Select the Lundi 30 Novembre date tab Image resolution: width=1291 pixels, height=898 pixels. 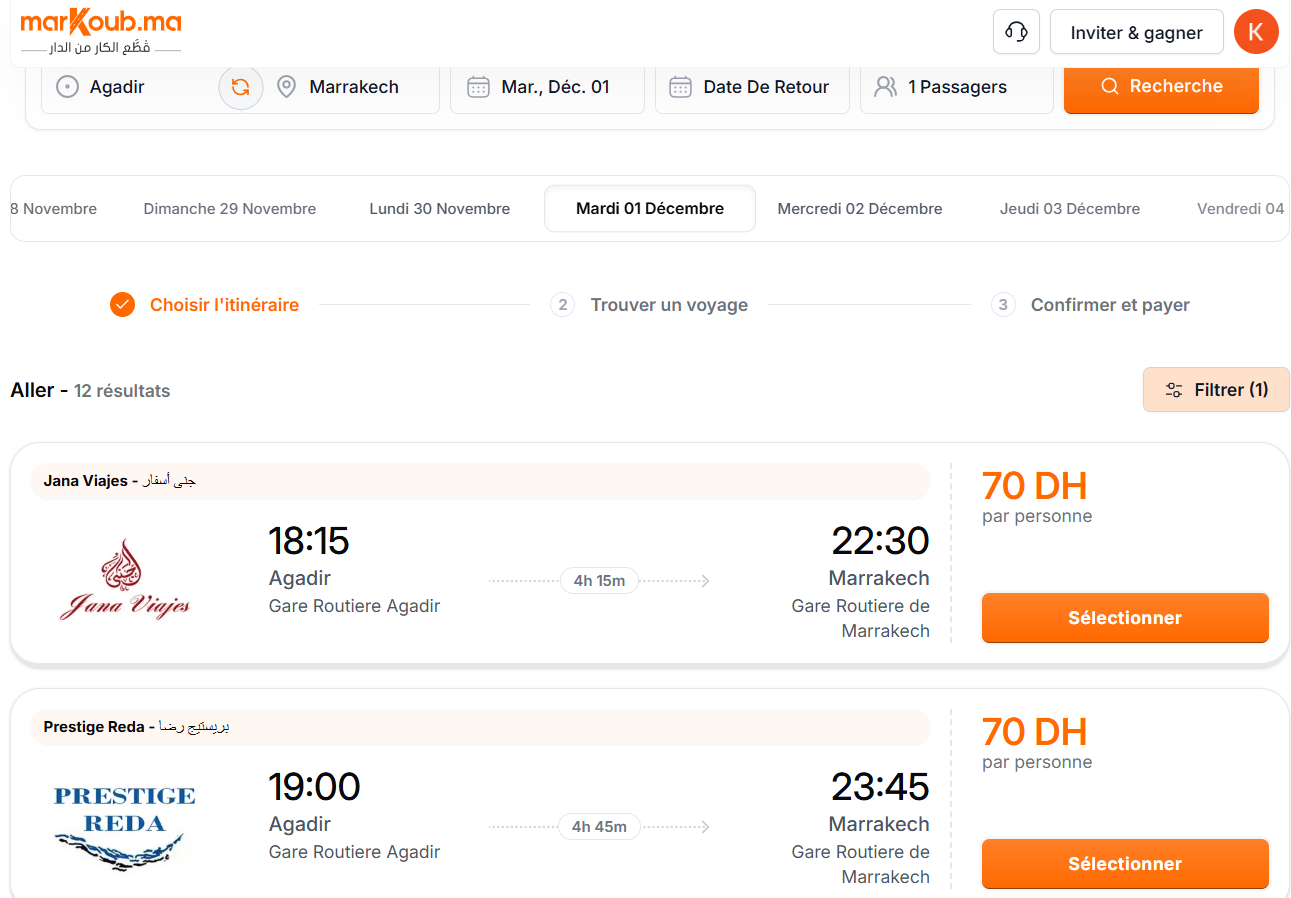tap(440, 209)
